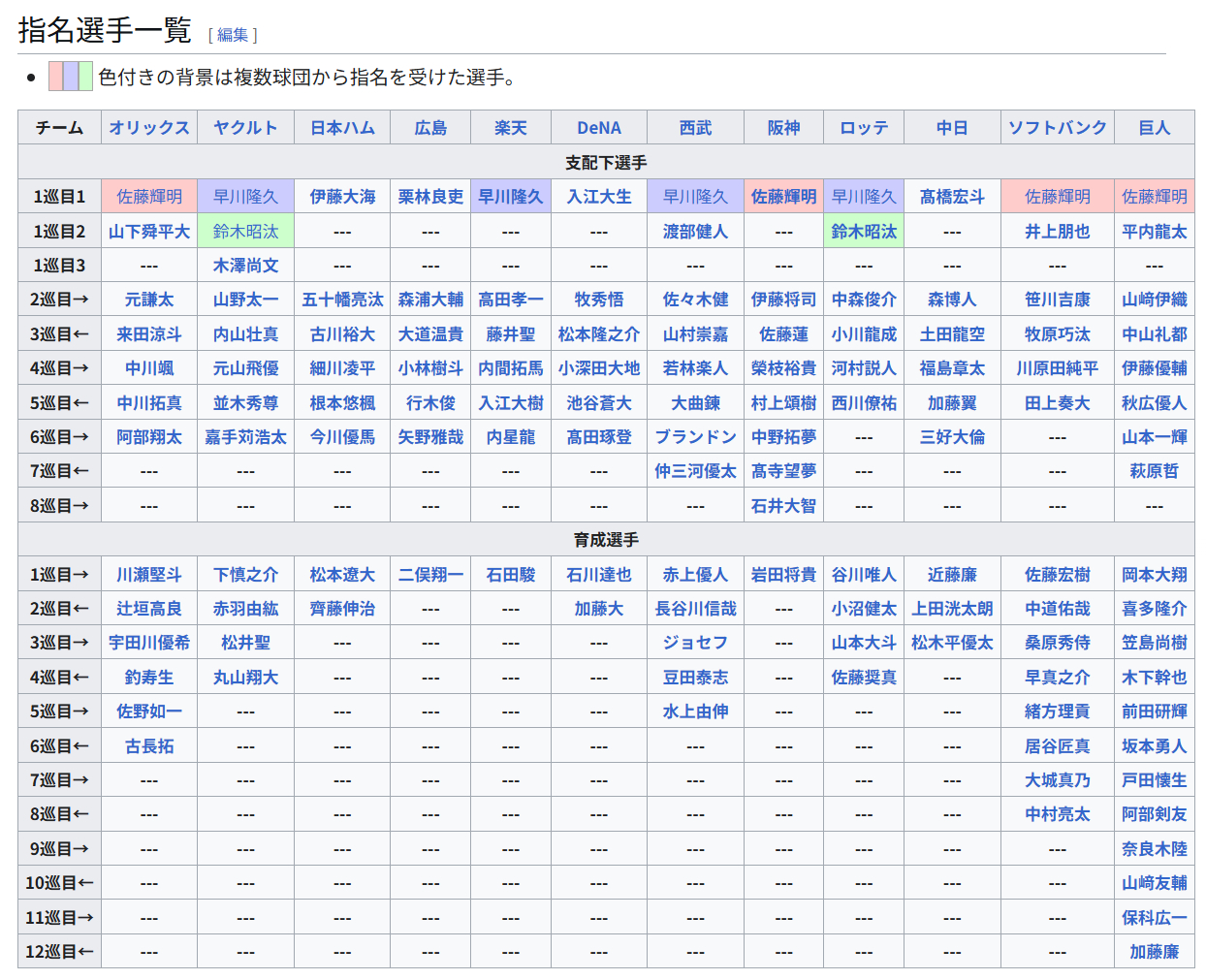Click the 日本ハム column header link
The height and width of the screenshot is (980, 1206).
[x=342, y=128]
